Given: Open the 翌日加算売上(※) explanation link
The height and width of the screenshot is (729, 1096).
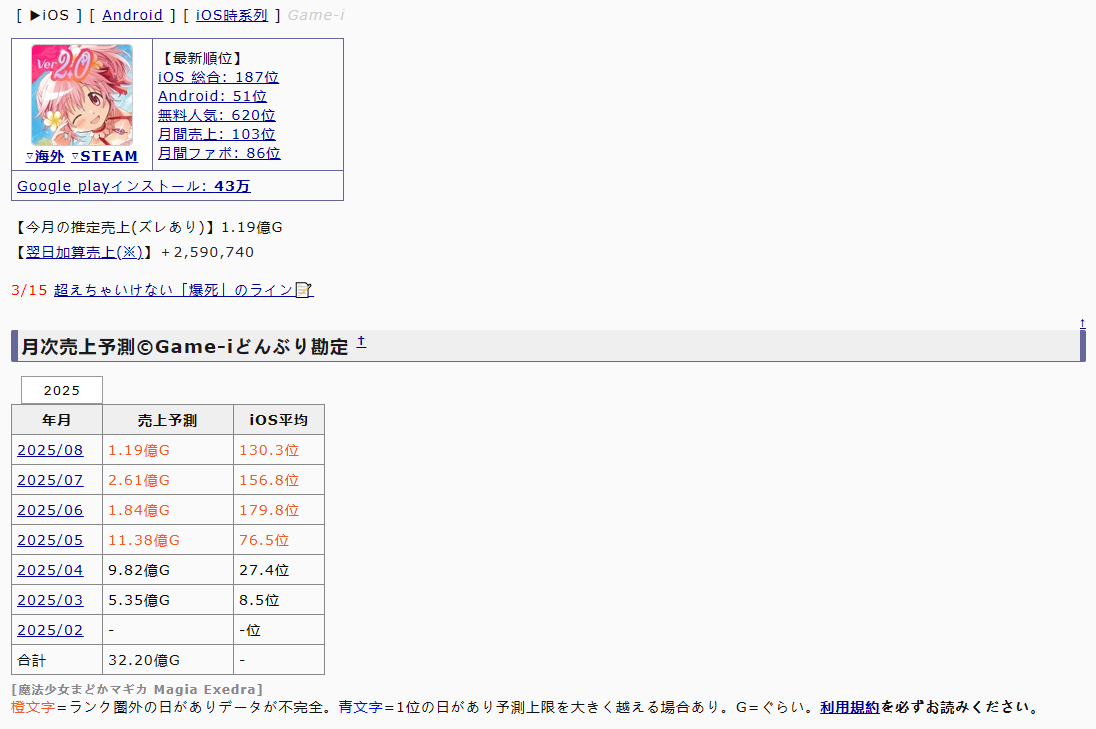Looking at the screenshot, I should coord(84,252).
